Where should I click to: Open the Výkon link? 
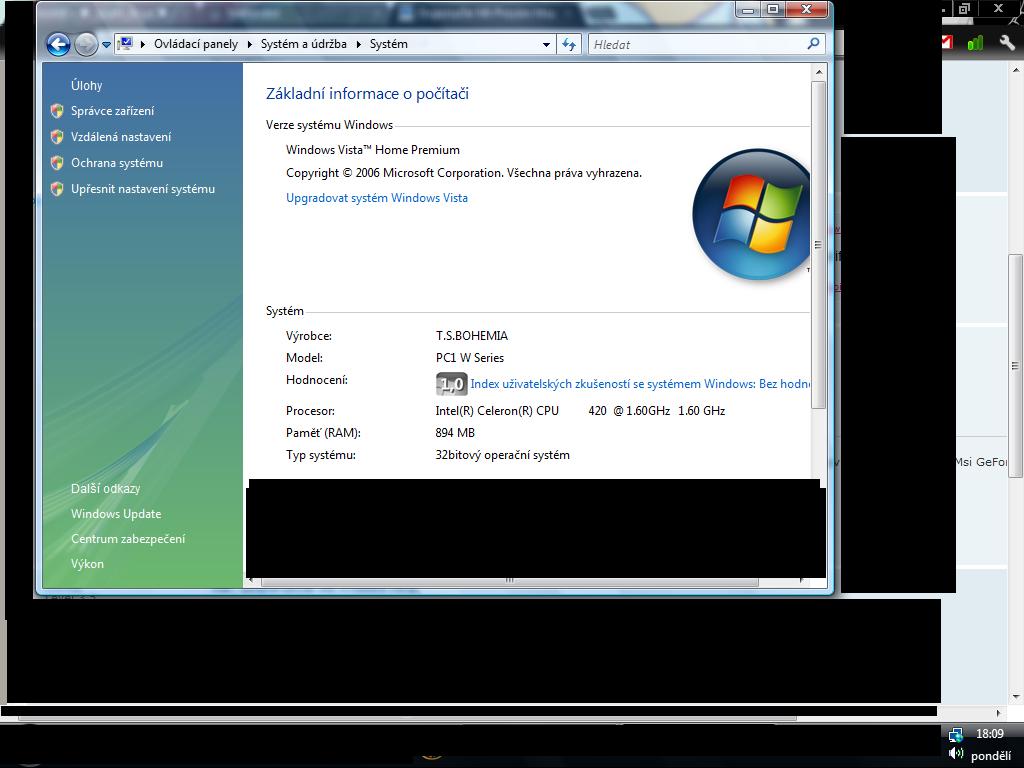(x=88, y=564)
